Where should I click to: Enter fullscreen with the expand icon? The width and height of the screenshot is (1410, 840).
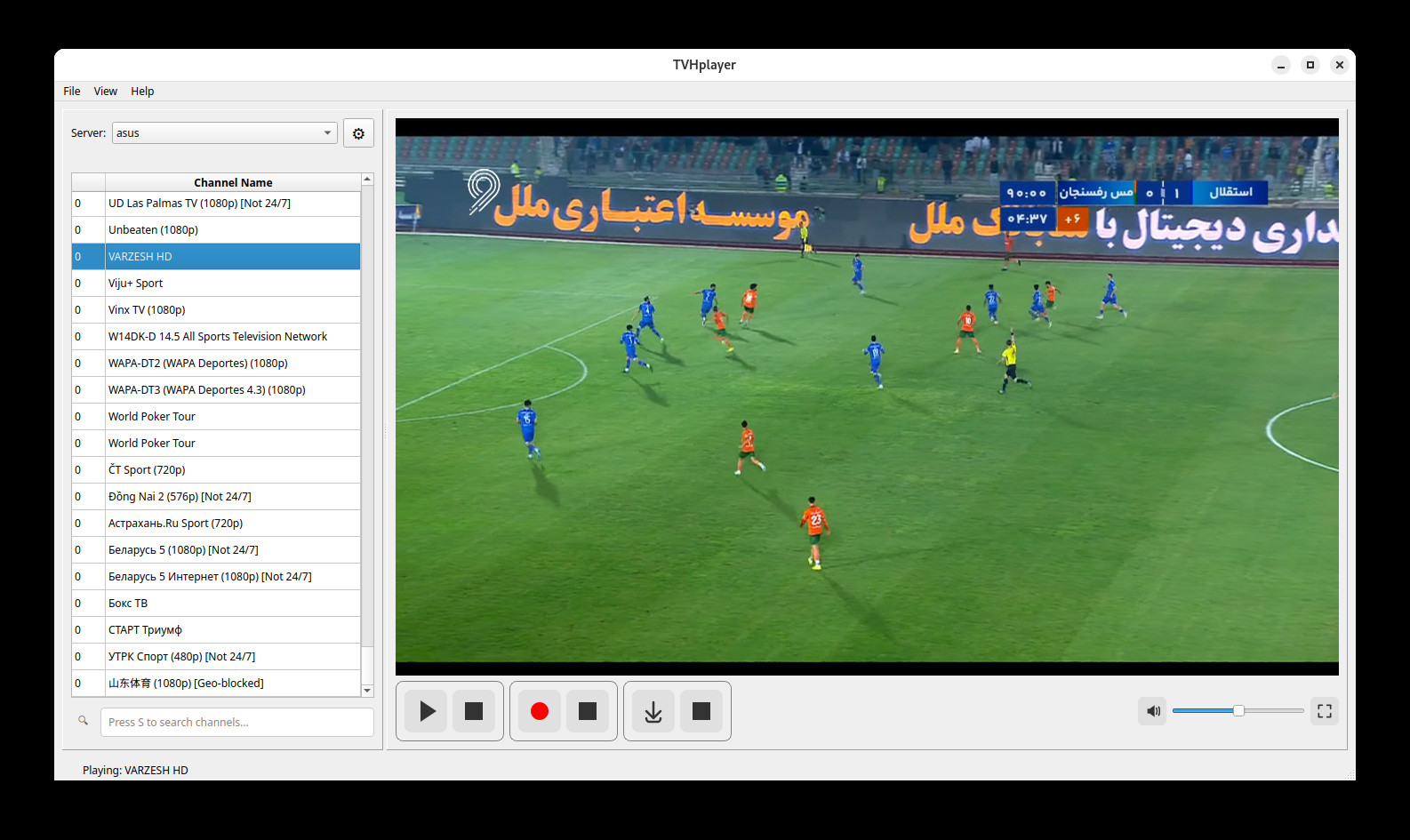click(1325, 711)
